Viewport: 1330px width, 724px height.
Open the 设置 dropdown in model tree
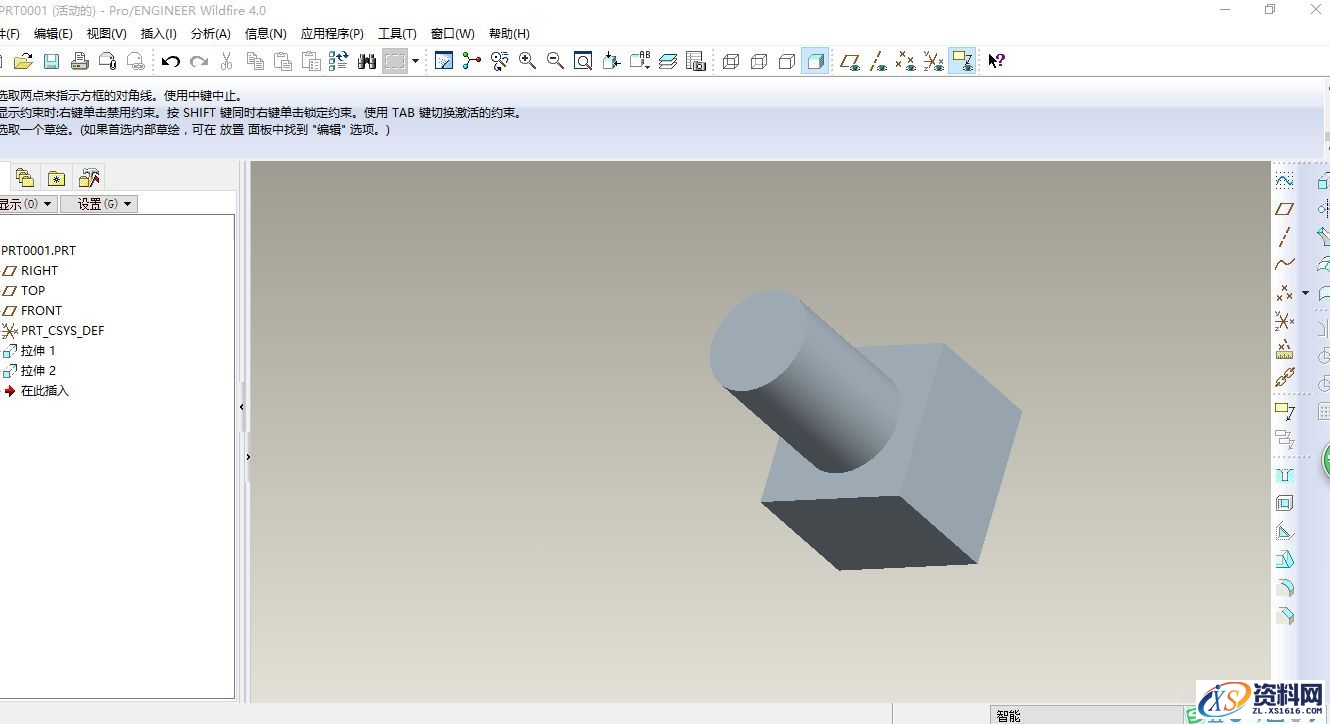[x=98, y=204]
